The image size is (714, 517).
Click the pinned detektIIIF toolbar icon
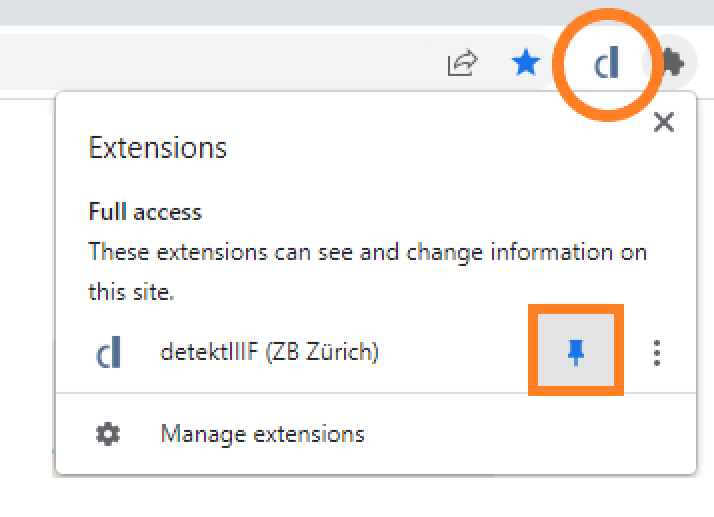(607, 63)
